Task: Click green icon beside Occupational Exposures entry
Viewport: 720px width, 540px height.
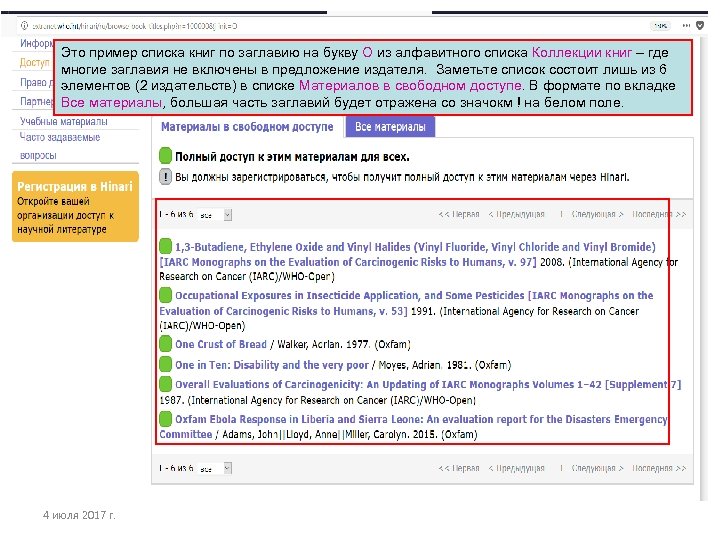Action: (165, 295)
